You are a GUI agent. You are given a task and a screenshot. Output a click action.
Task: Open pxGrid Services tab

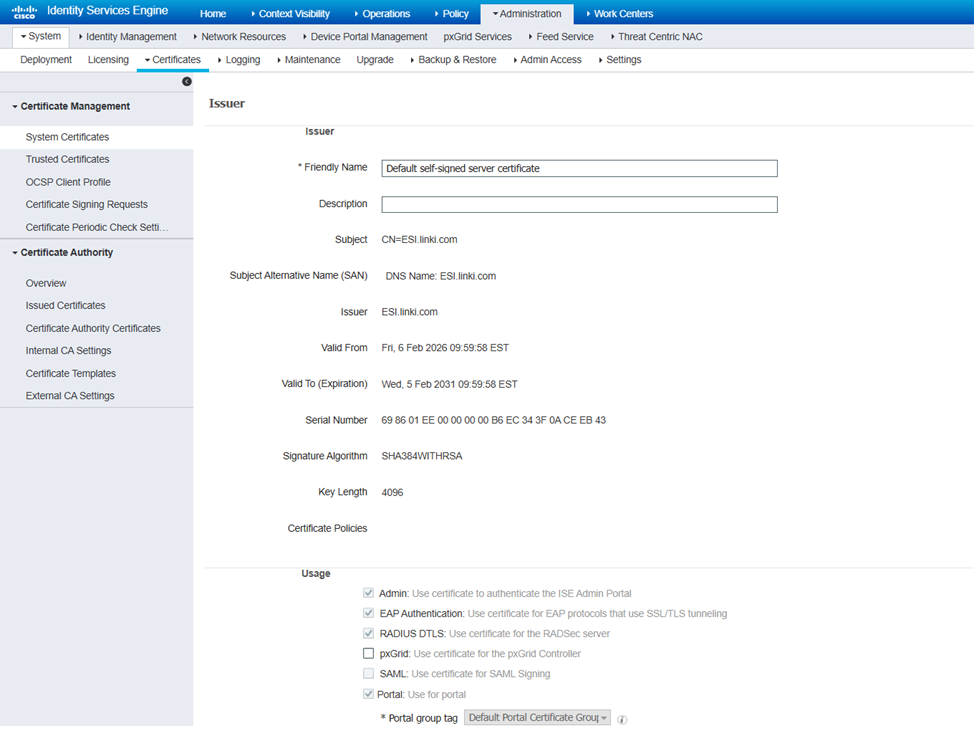(478, 37)
